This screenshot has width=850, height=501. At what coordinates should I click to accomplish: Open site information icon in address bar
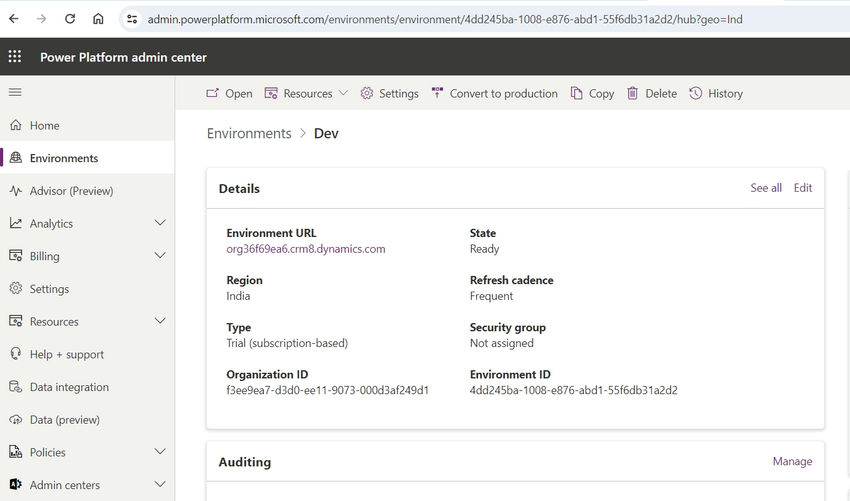click(x=132, y=20)
